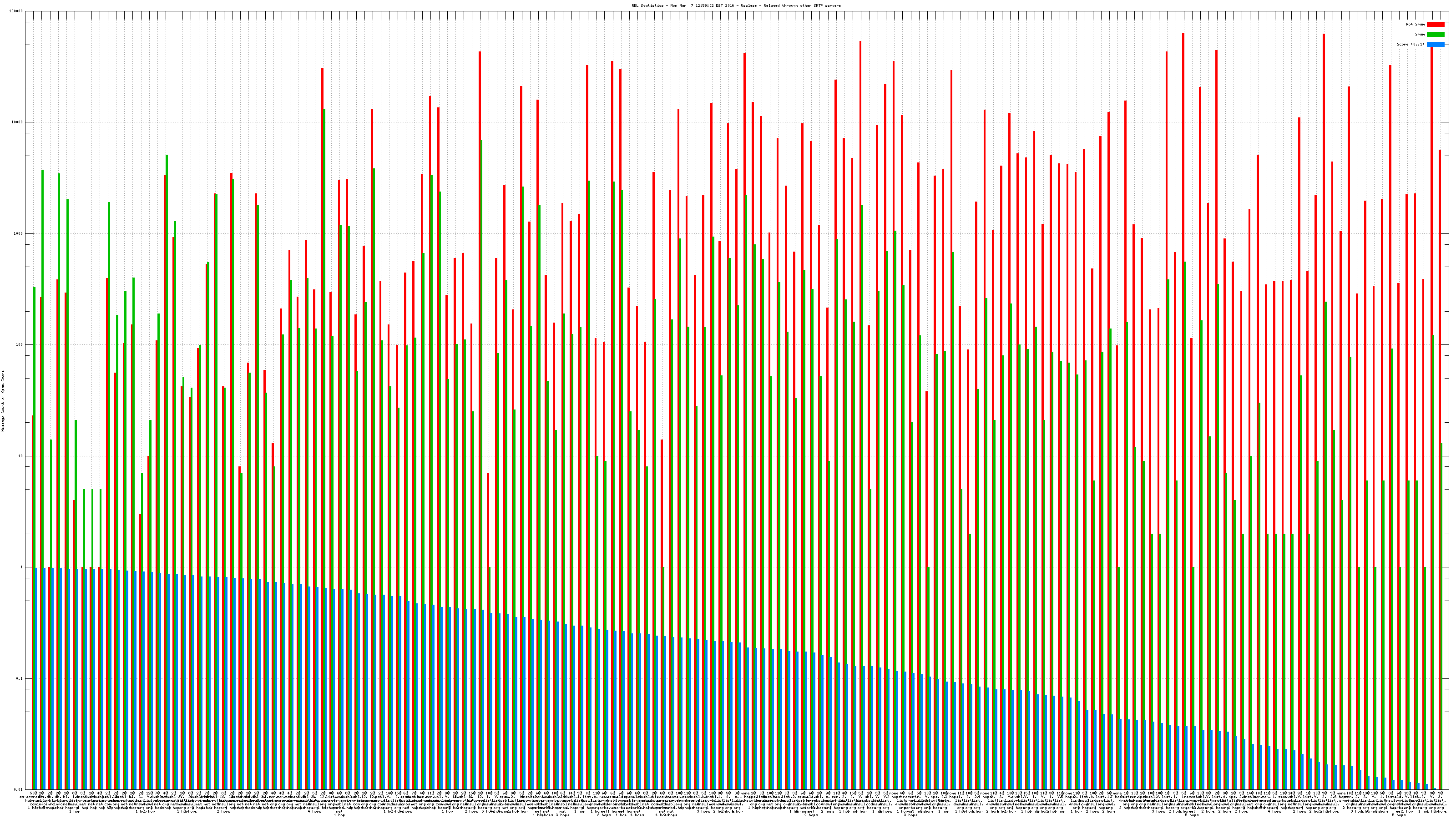
Task: Click the '50@' first x-axis category label
Action: [x=34, y=794]
